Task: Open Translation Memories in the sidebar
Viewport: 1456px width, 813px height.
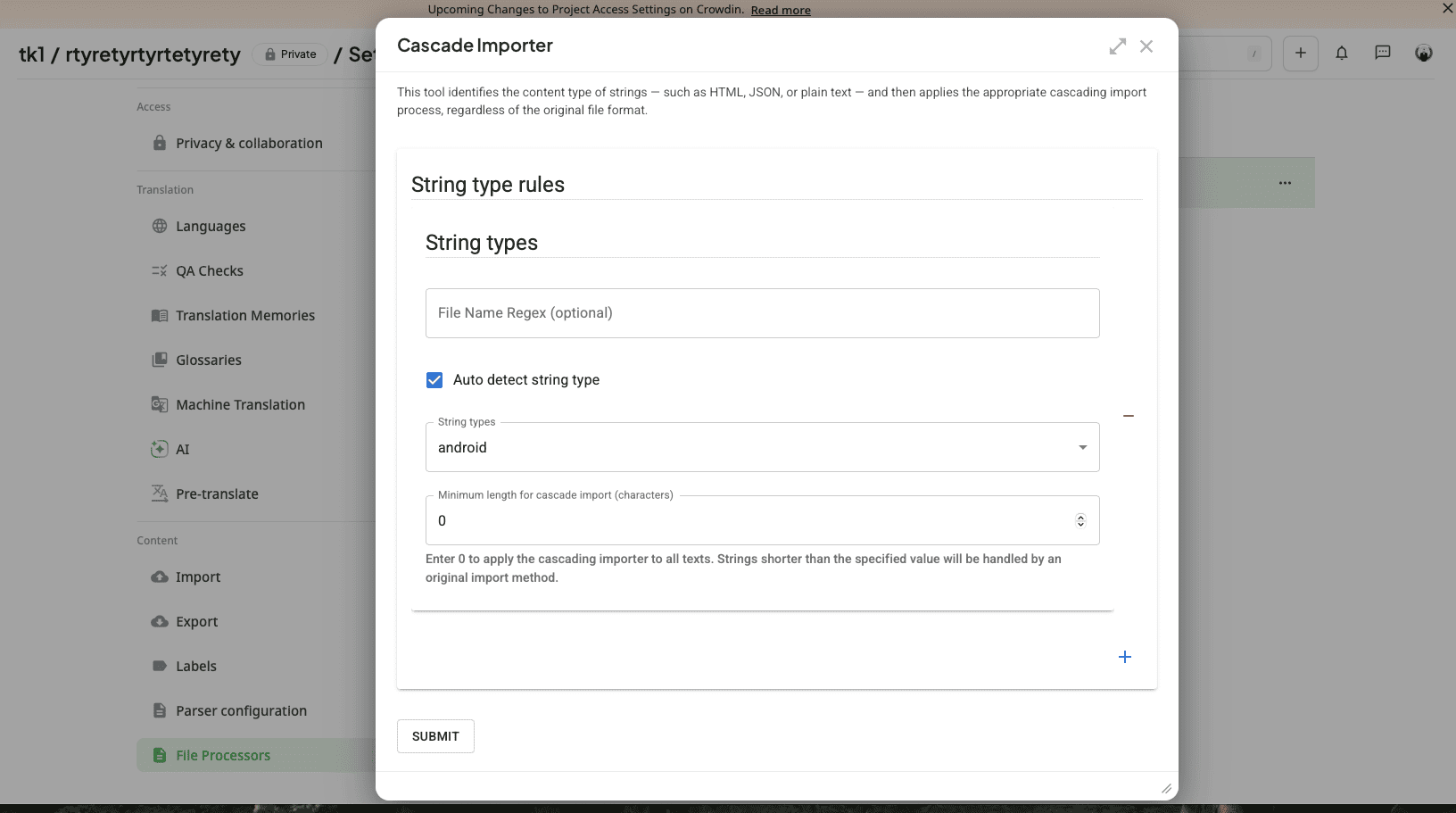Action: (245, 315)
